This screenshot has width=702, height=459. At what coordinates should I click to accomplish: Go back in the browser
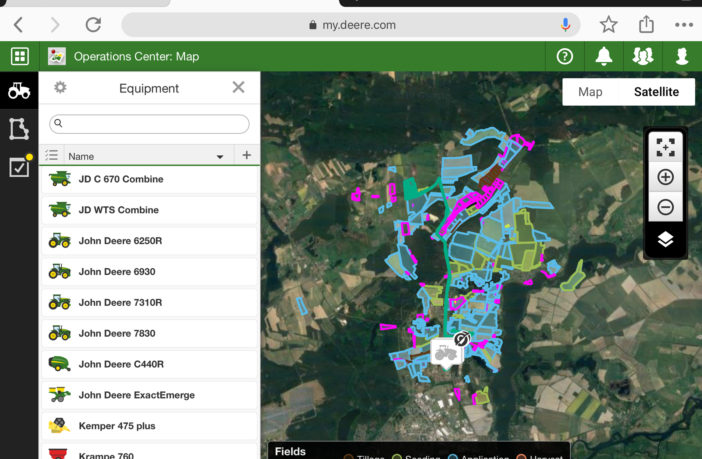18,25
